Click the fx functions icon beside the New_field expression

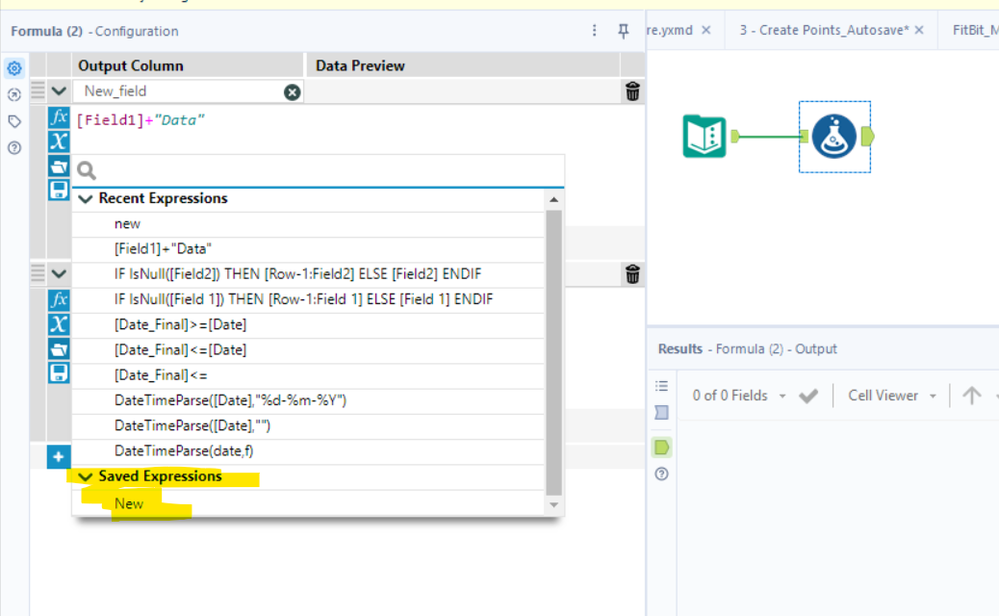coord(59,117)
